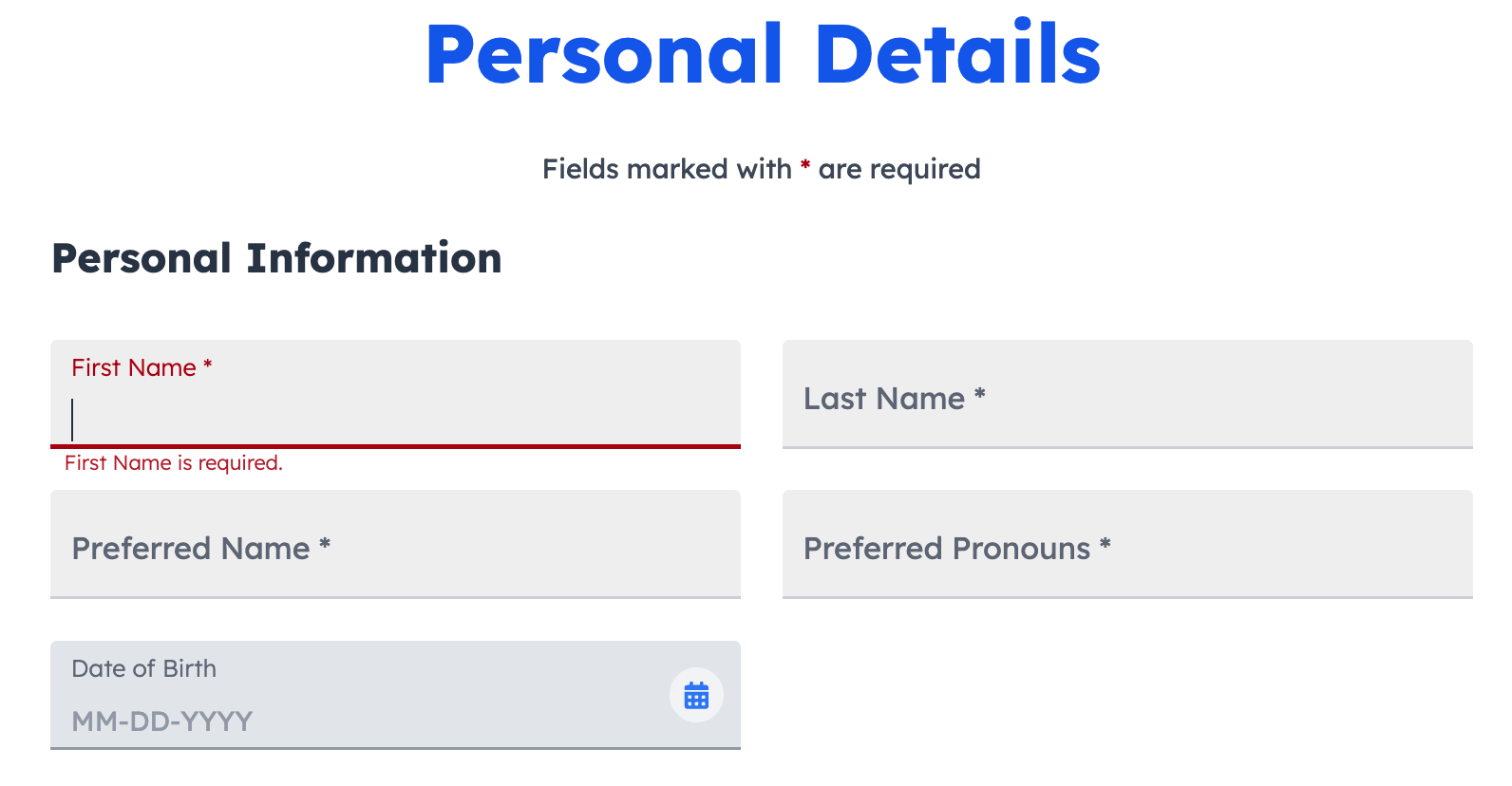Click the red asterisk in the required notice
The height and width of the screenshot is (786, 1512).
coord(805,166)
